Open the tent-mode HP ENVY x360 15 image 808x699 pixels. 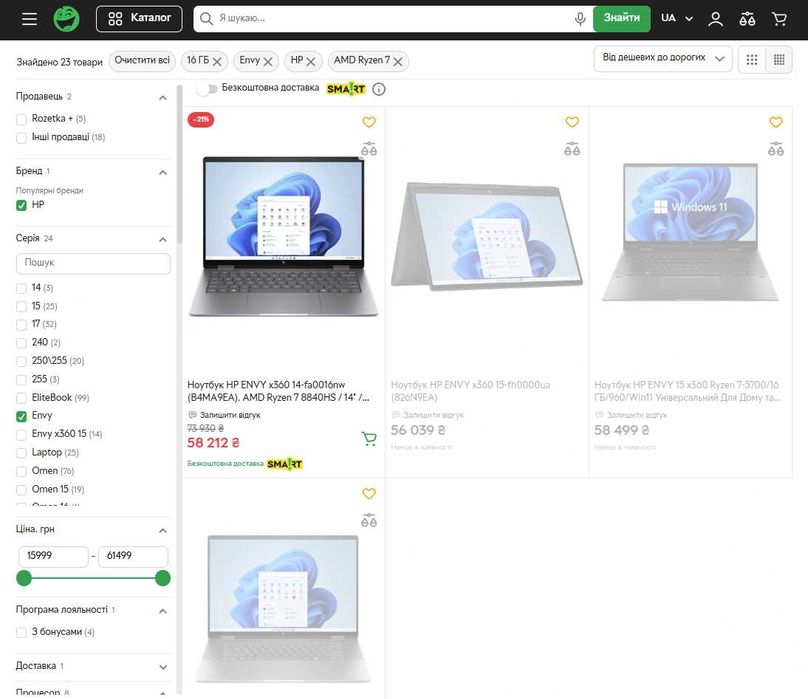point(486,236)
